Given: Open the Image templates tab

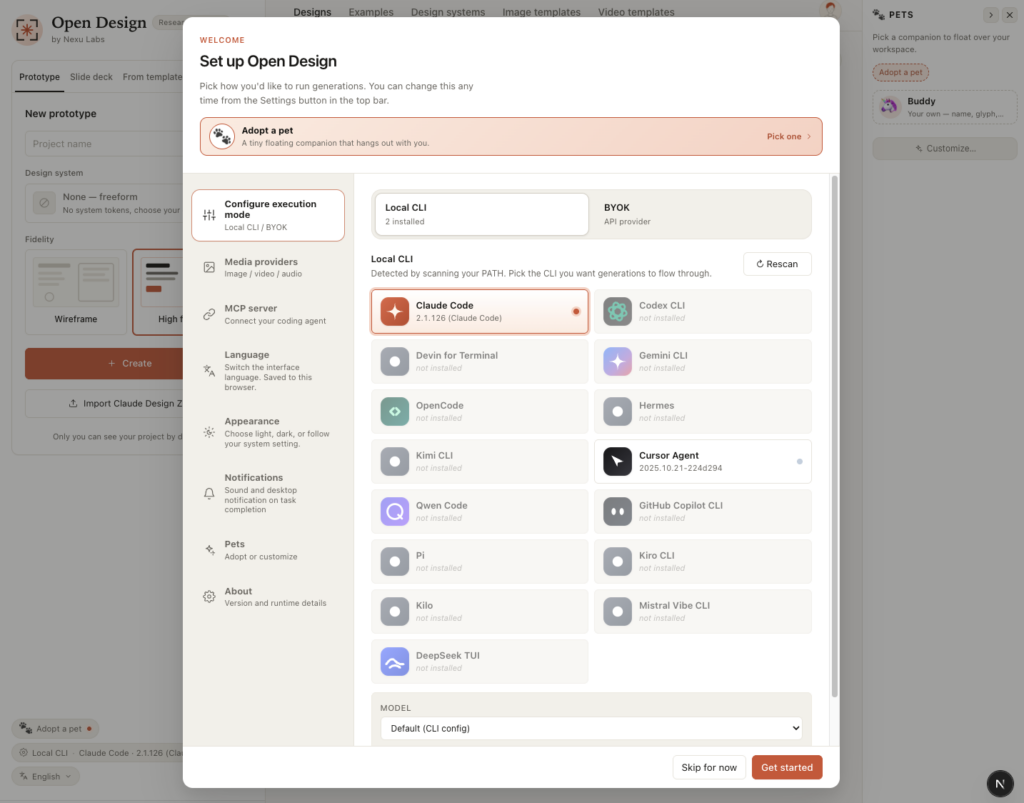Looking at the screenshot, I should click(541, 12).
